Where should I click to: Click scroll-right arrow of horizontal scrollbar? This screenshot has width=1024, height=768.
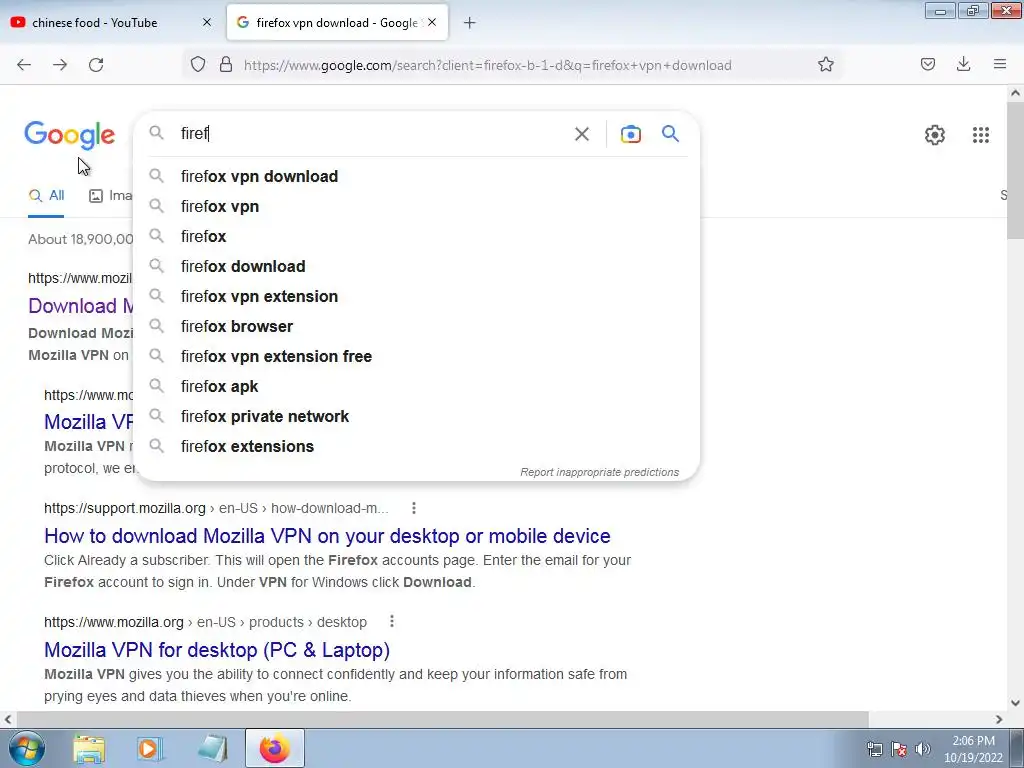click(x=999, y=719)
